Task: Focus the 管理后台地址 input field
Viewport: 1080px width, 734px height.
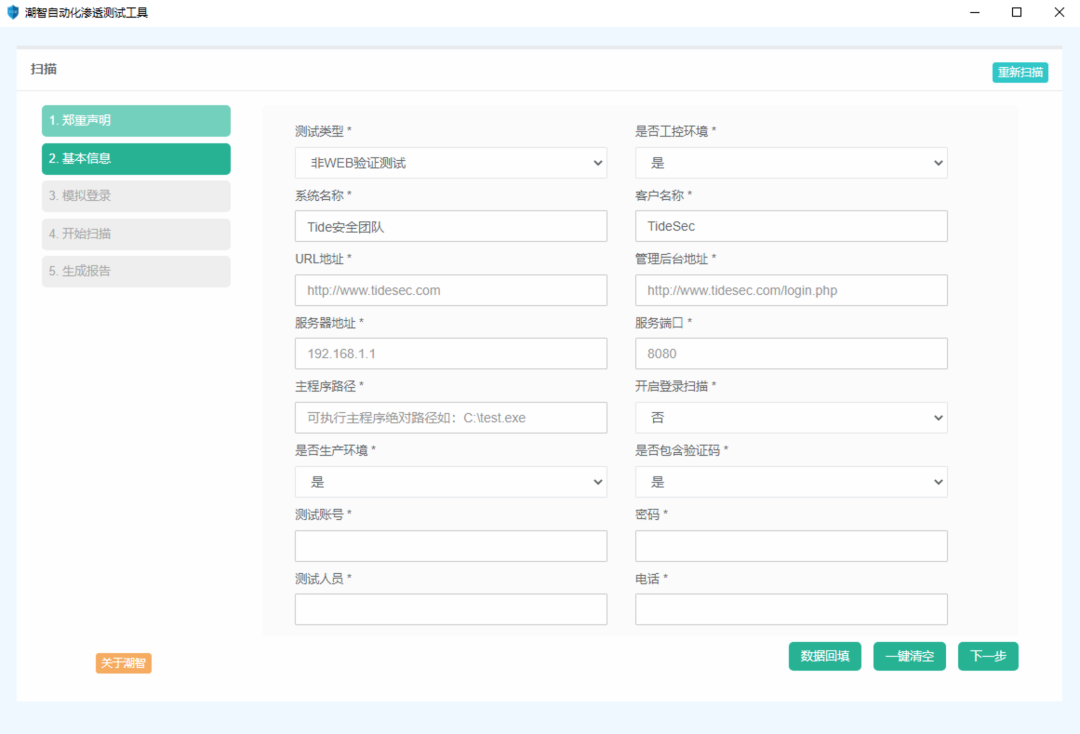Action: coord(791,291)
